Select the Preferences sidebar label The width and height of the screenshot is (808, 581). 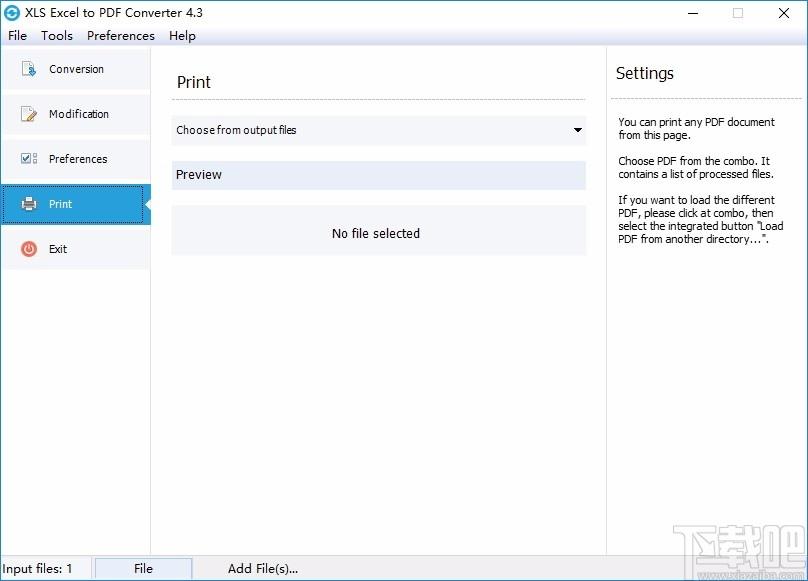(78, 159)
